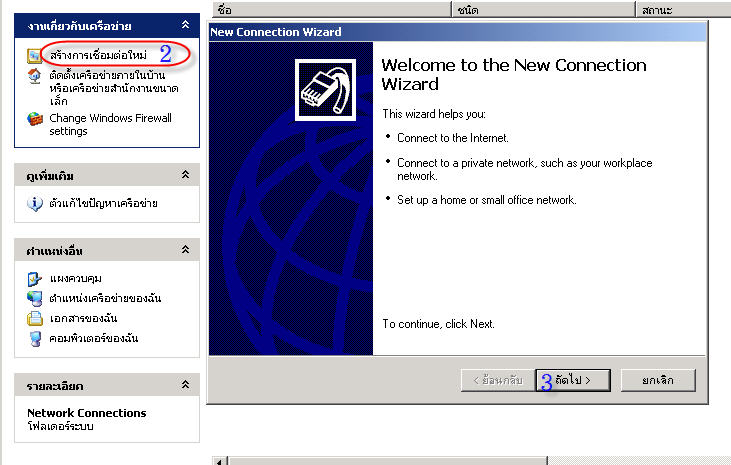Click the 'To continue, click Next.' text
731x465 pixels.
pos(438,324)
